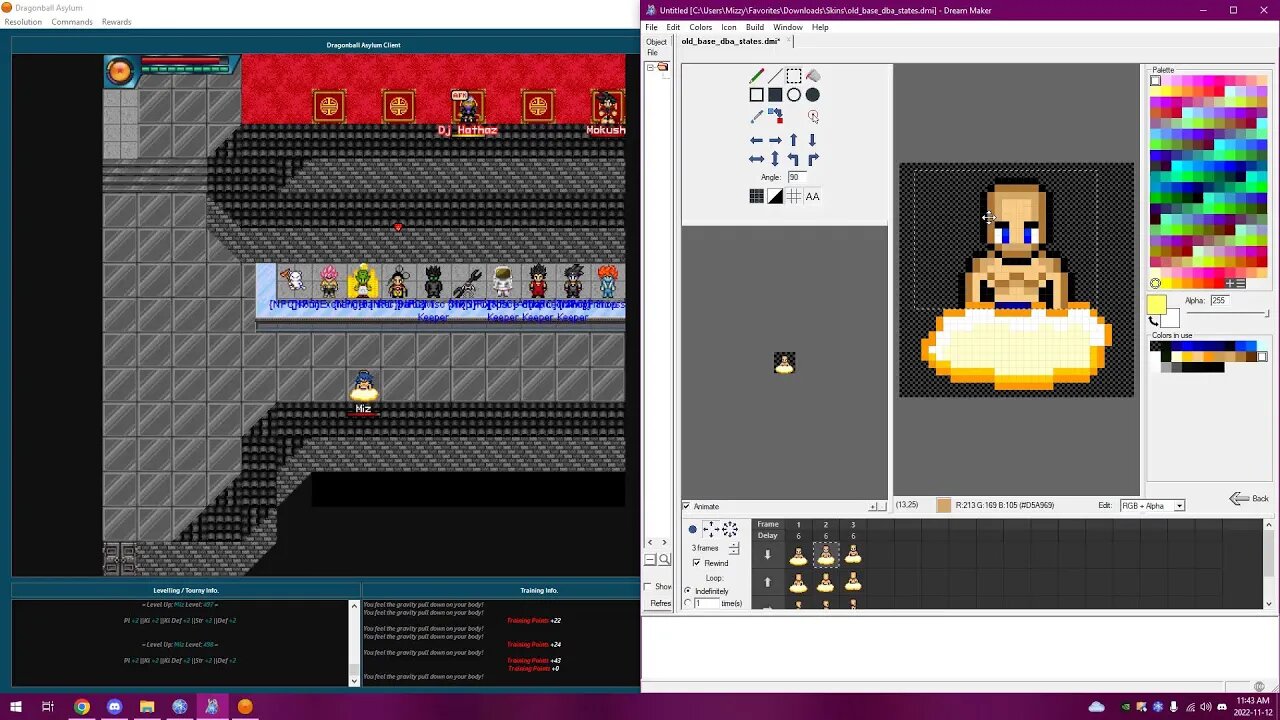The image size is (1280, 720).
Task: Open the Colors menu
Action: click(701, 27)
